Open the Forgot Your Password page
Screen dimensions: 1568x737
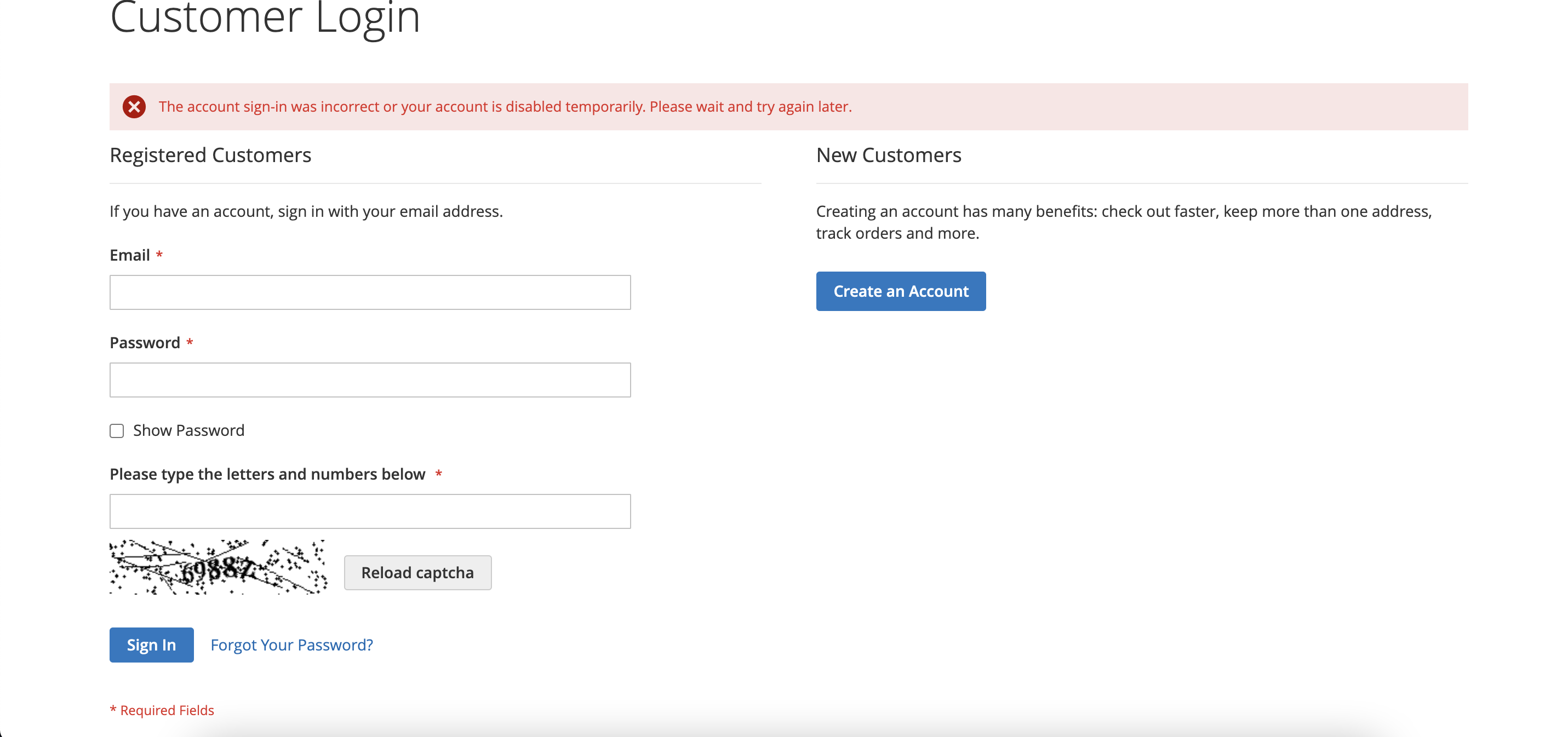point(291,644)
